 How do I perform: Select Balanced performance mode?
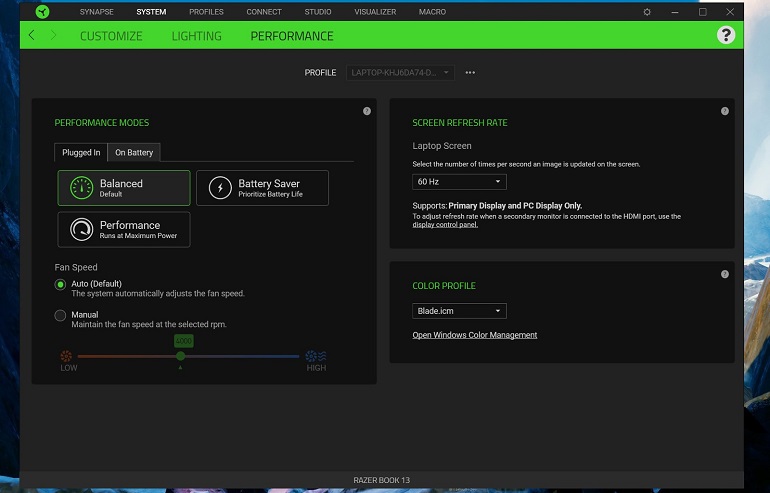click(x=124, y=188)
